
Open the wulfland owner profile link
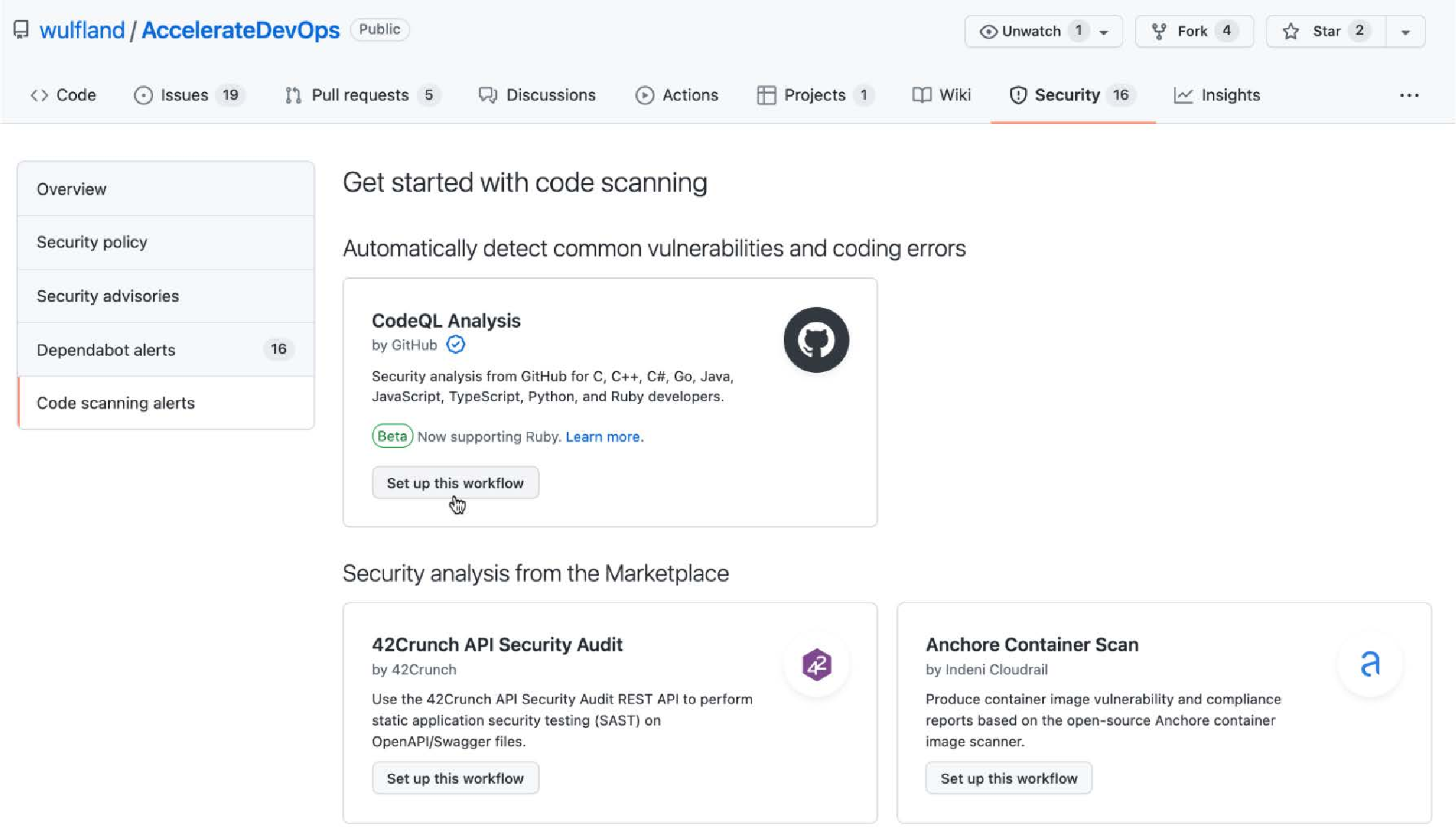pos(81,30)
